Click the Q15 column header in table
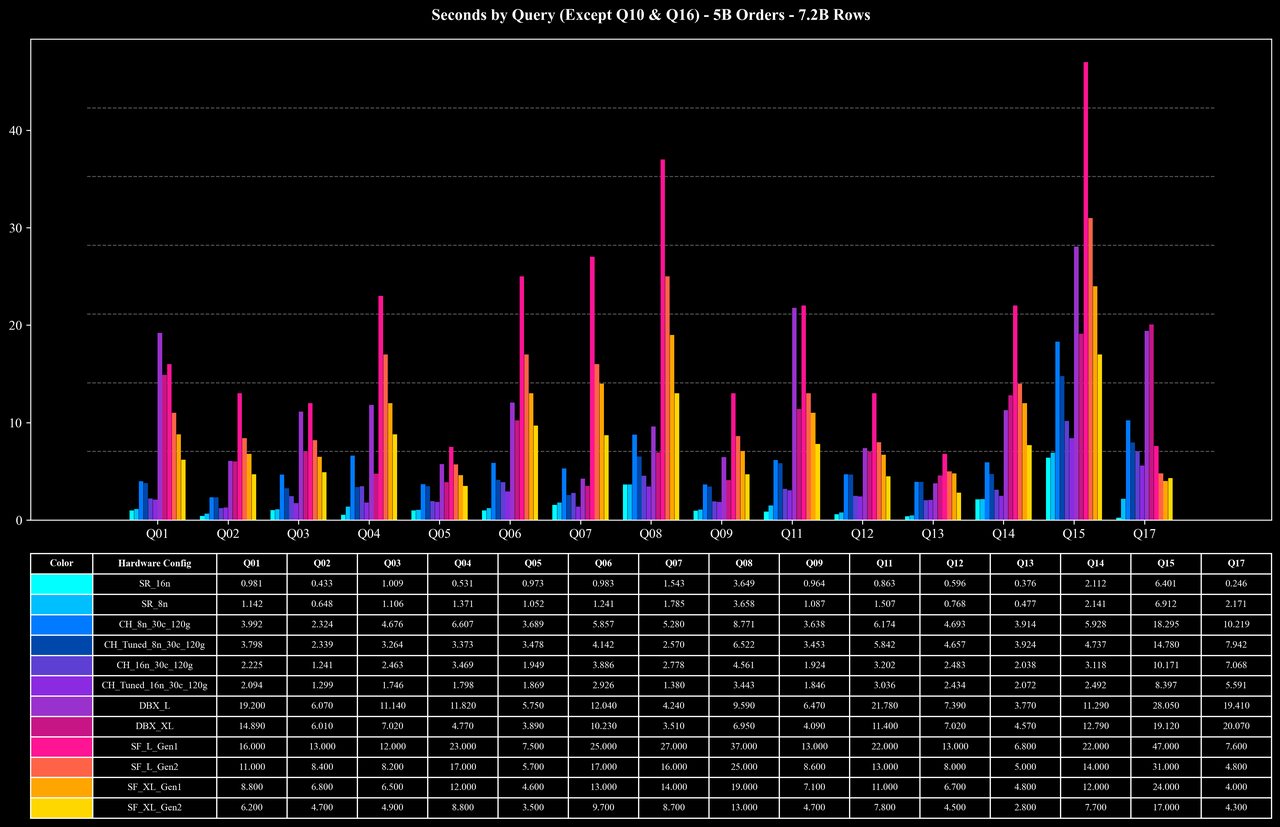Screen dimensions: 1280x827 (x=1166, y=563)
